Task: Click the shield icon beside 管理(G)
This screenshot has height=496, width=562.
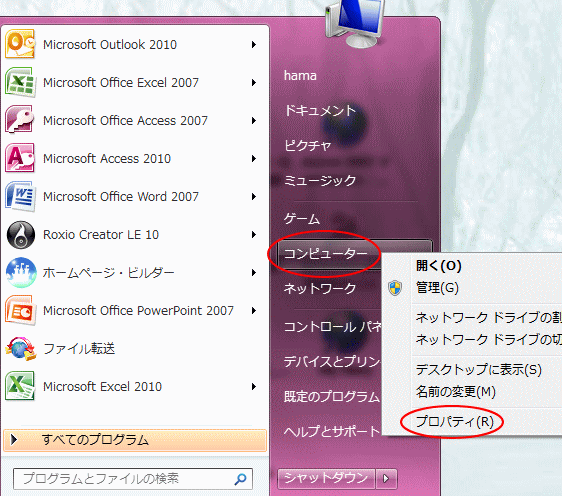Action: pyautogui.click(x=395, y=288)
